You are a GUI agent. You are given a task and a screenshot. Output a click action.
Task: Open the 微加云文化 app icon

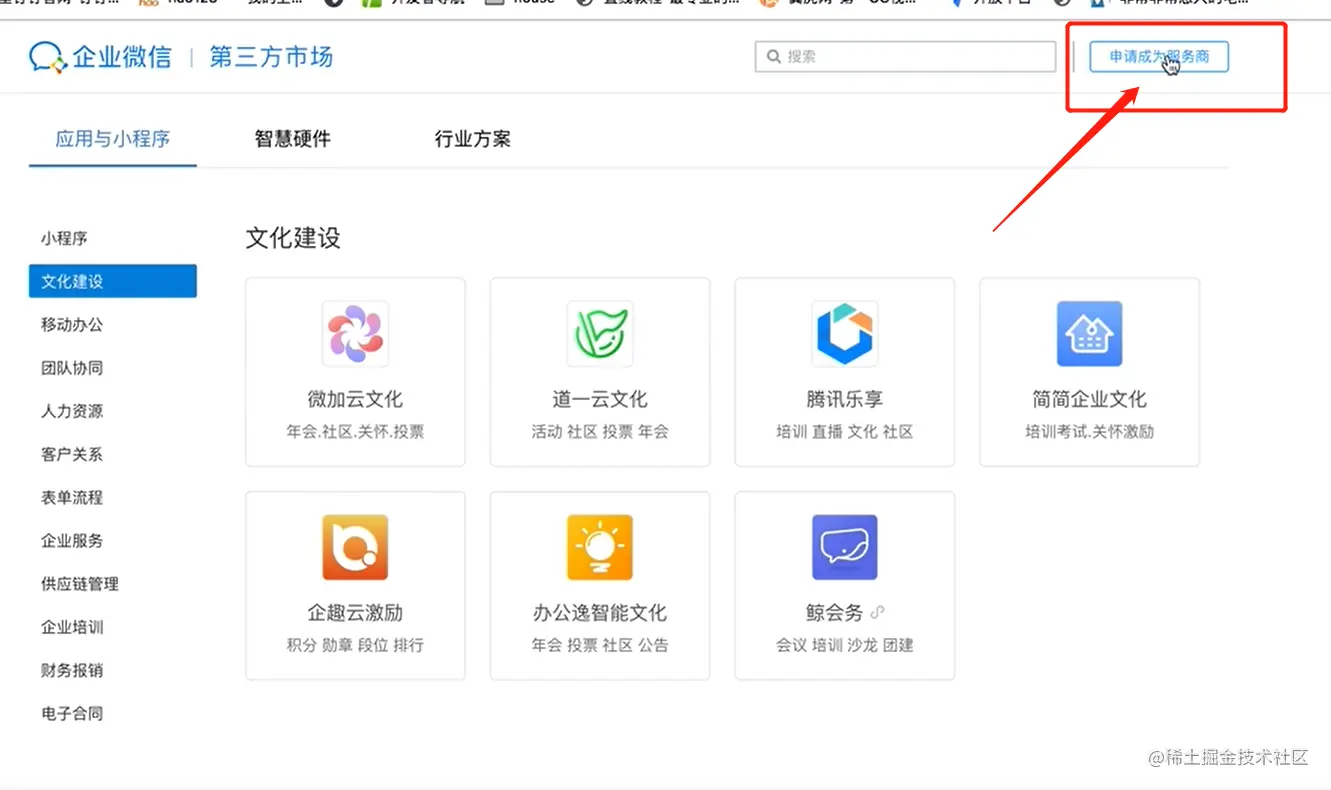tap(355, 334)
